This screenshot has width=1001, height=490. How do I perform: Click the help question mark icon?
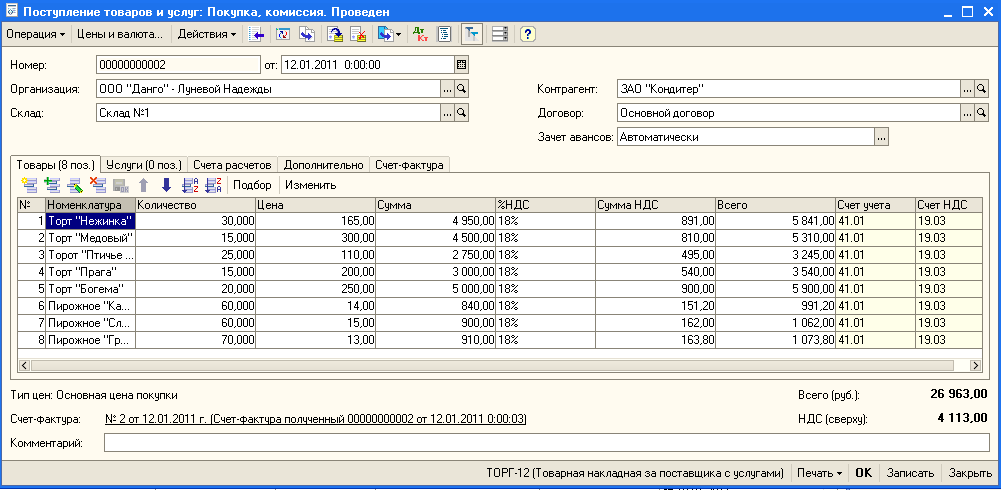coord(527,34)
